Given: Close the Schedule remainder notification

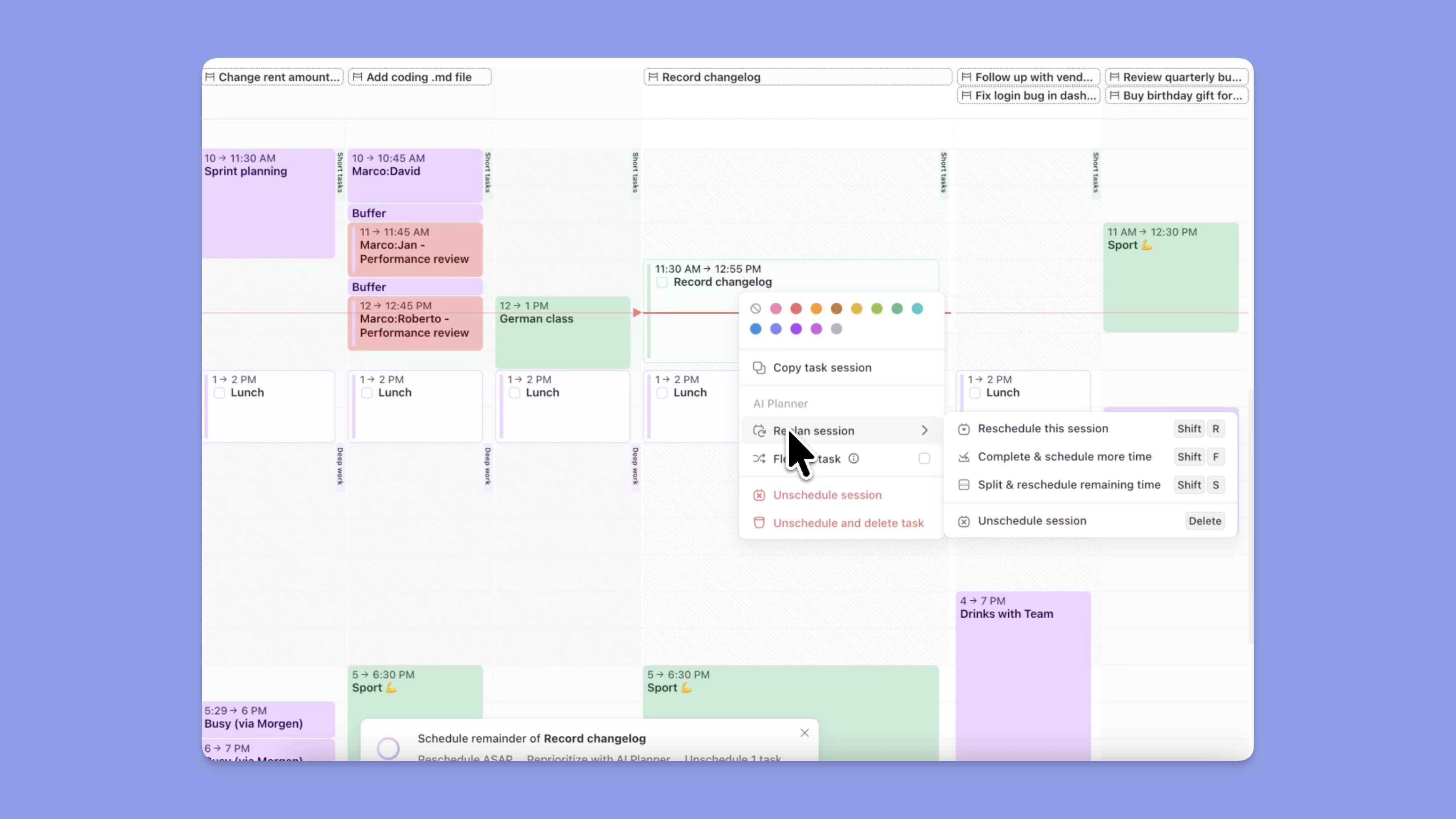Looking at the screenshot, I should coord(805,733).
